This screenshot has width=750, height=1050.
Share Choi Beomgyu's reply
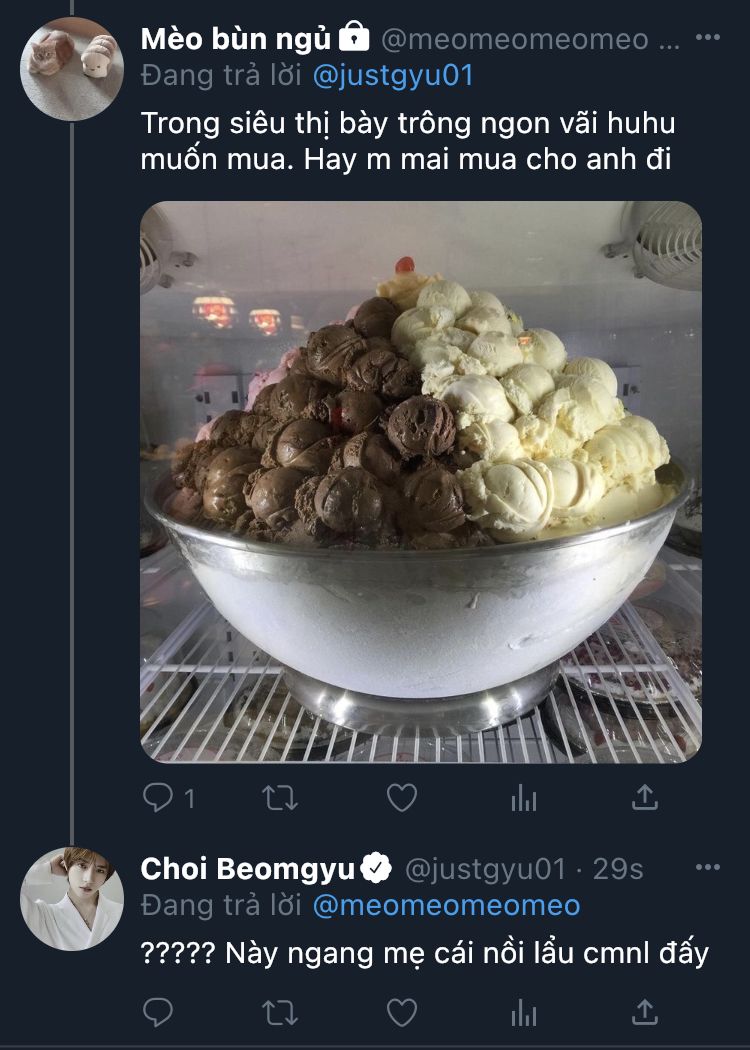(x=644, y=1011)
